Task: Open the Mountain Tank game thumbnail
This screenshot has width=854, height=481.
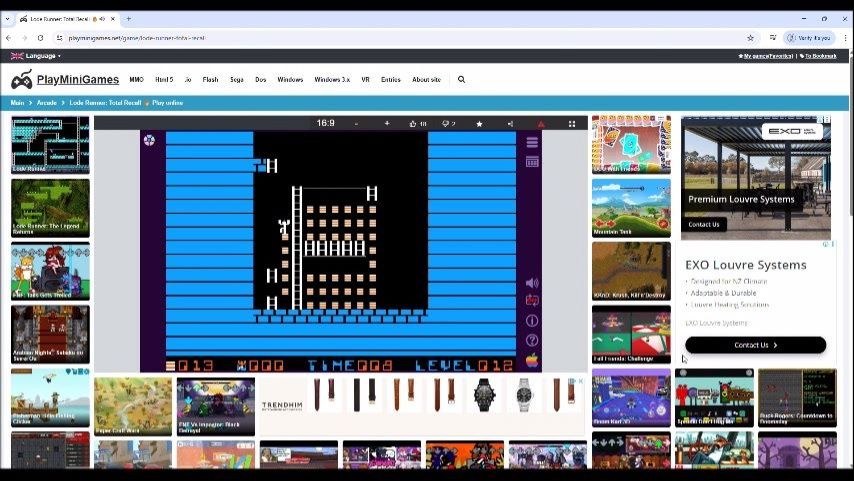Action: click(x=631, y=208)
